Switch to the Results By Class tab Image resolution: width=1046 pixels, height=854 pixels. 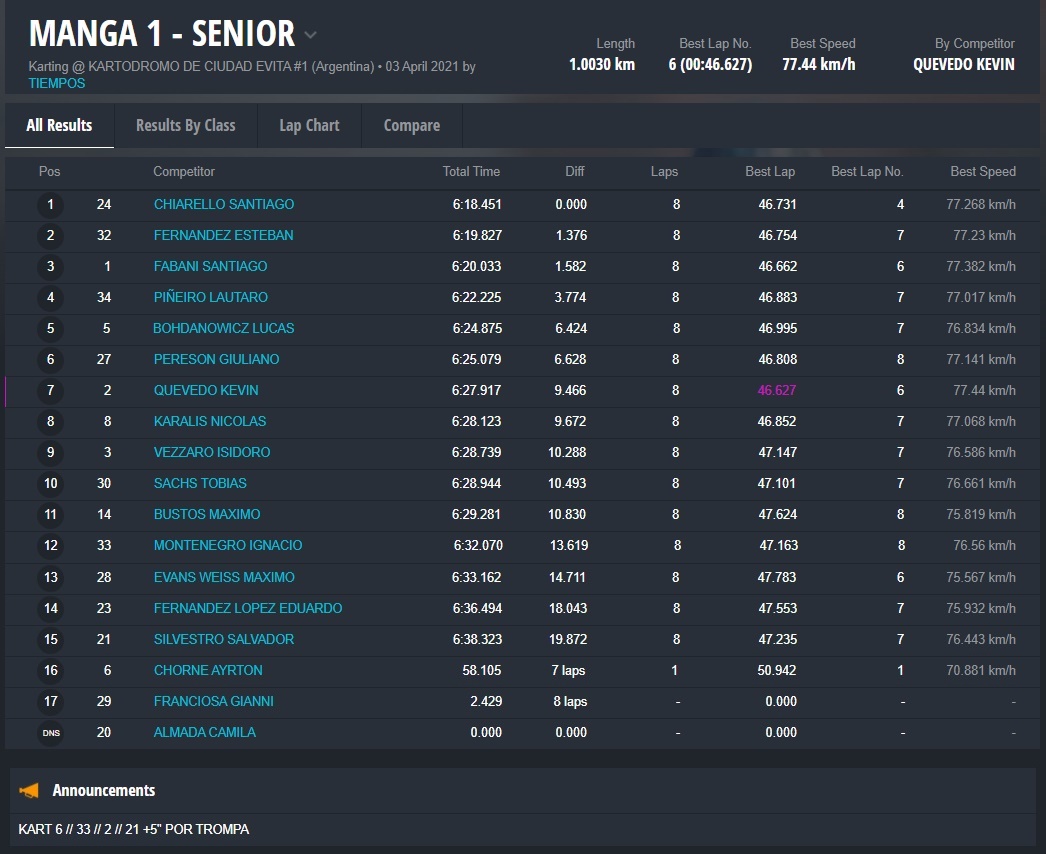(185, 125)
